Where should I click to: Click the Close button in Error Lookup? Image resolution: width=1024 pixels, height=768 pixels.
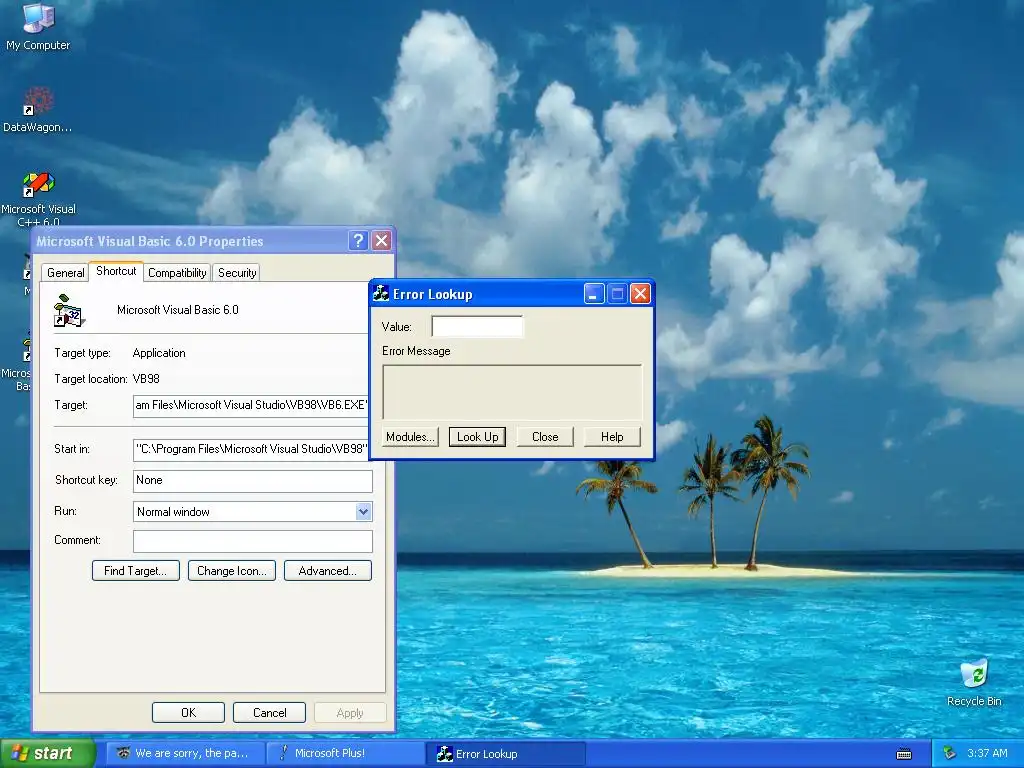pyautogui.click(x=545, y=437)
